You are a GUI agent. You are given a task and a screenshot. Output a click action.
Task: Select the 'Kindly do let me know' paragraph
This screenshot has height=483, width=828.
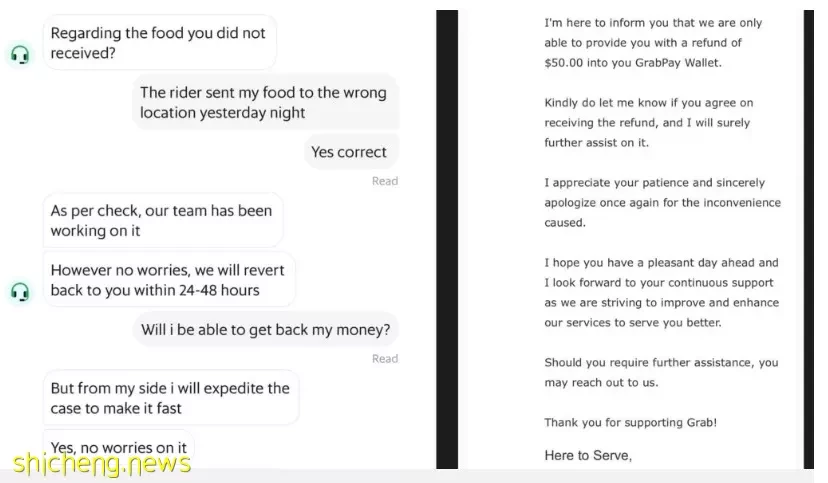[649, 122]
